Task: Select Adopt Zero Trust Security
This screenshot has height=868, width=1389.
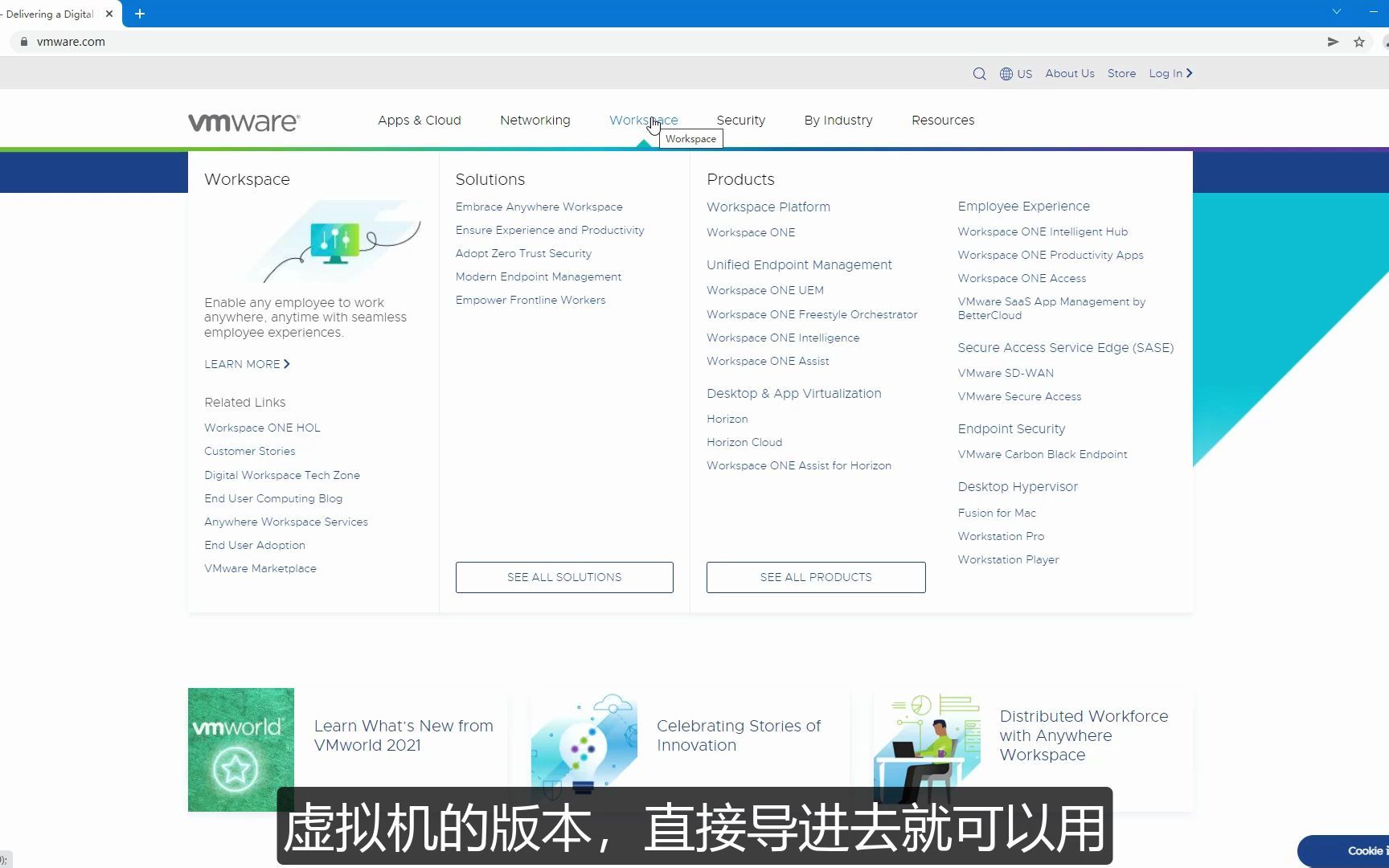Action: coord(523,253)
